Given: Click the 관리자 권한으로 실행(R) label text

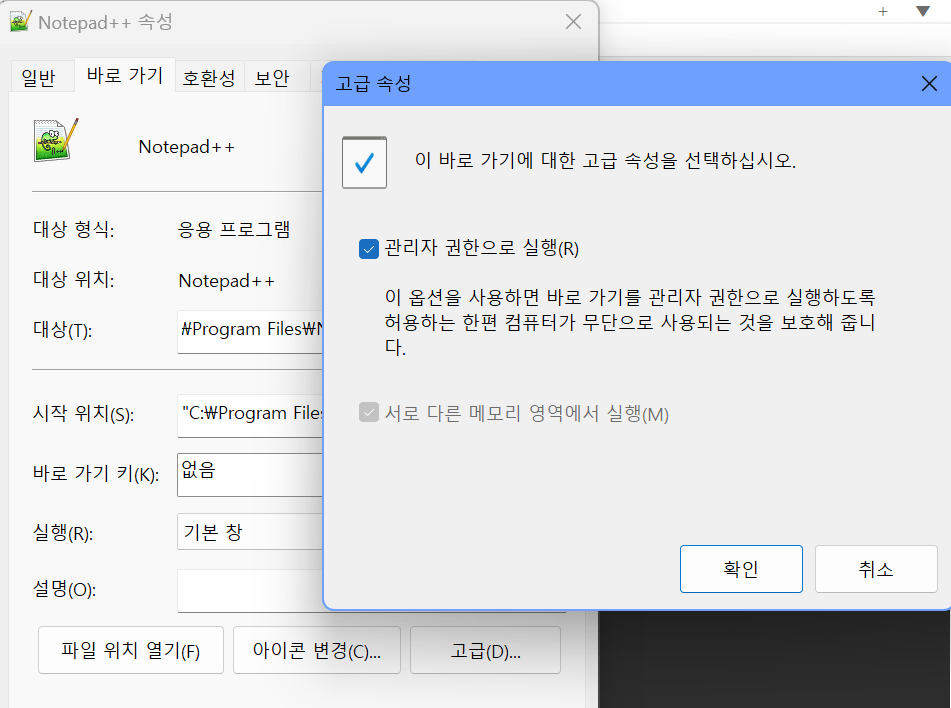Looking at the screenshot, I should click(482, 248).
